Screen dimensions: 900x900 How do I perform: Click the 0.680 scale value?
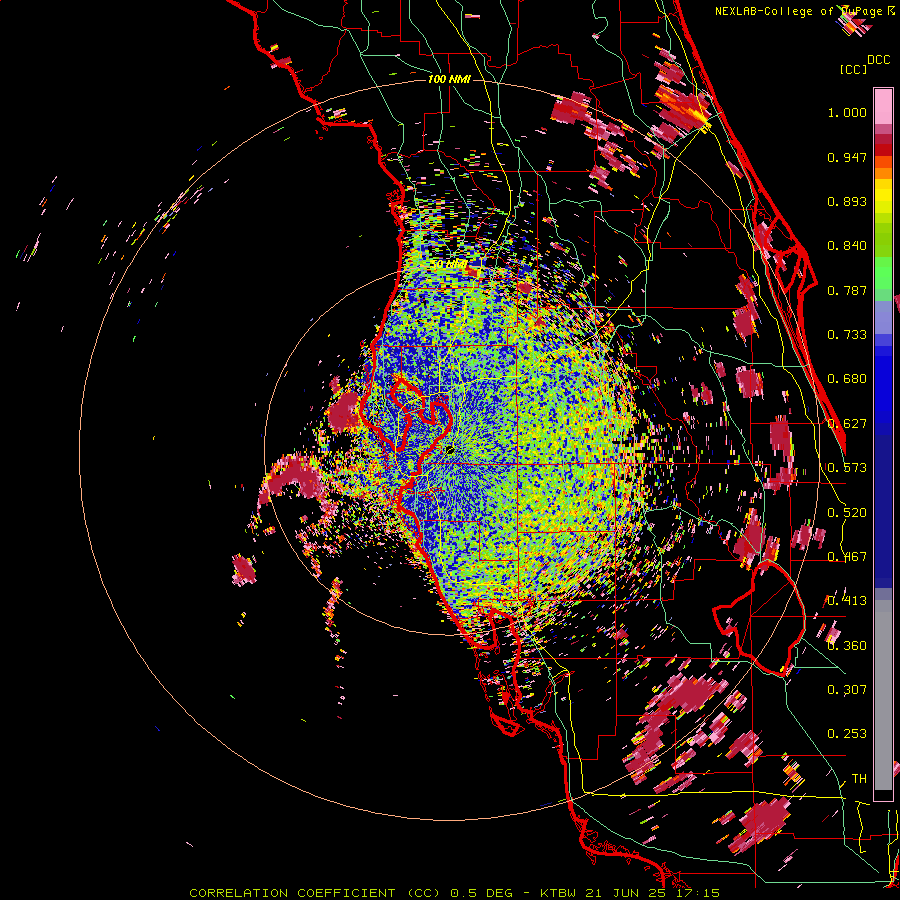click(x=847, y=379)
